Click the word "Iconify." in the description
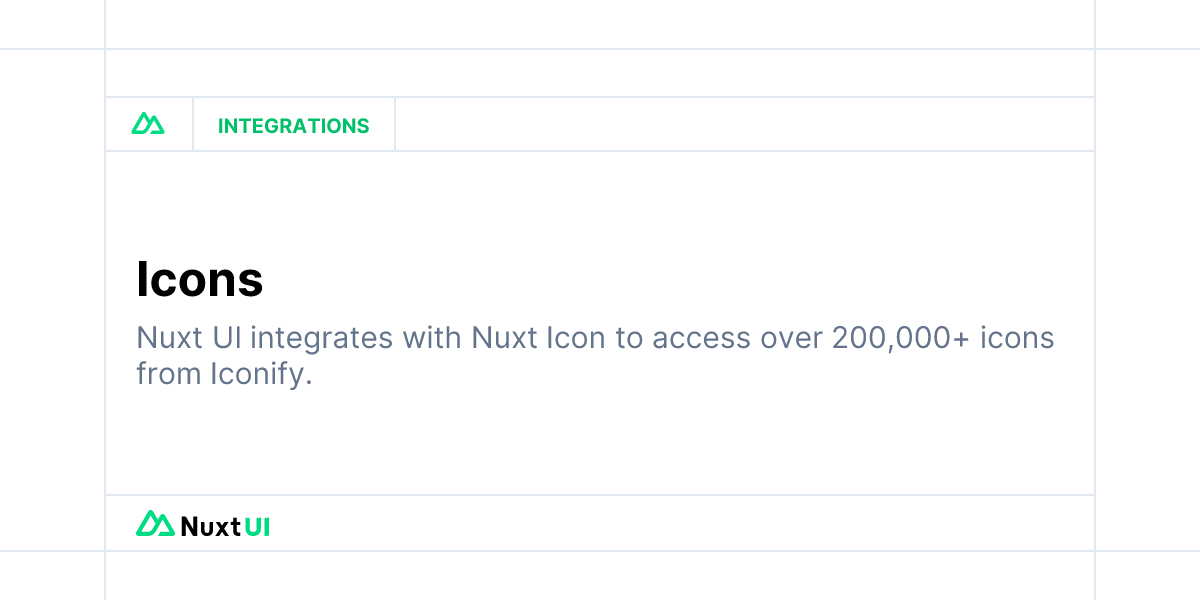Viewport: 1200px width, 600px height. pyautogui.click(x=259, y=376)
